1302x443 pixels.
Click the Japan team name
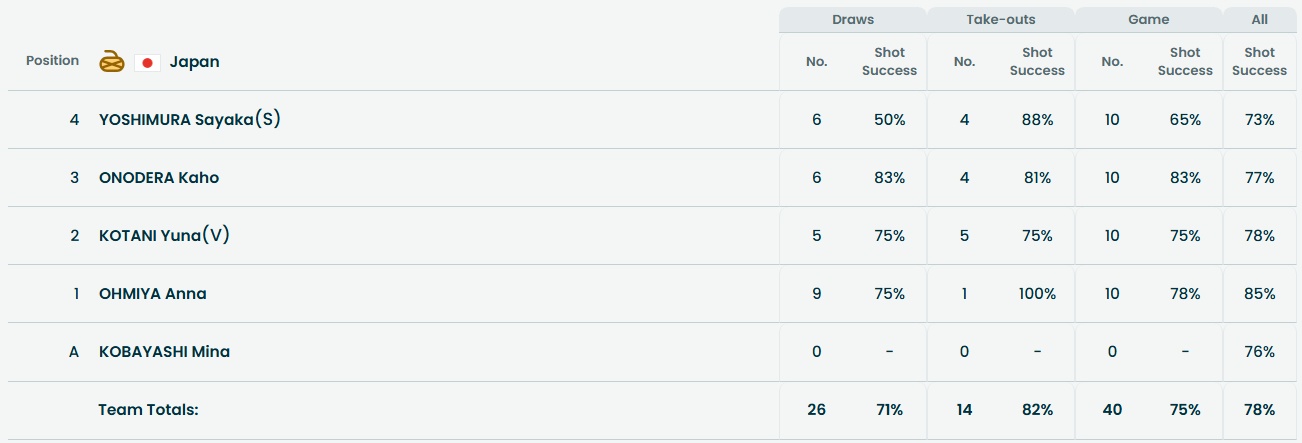click(194, 62)
